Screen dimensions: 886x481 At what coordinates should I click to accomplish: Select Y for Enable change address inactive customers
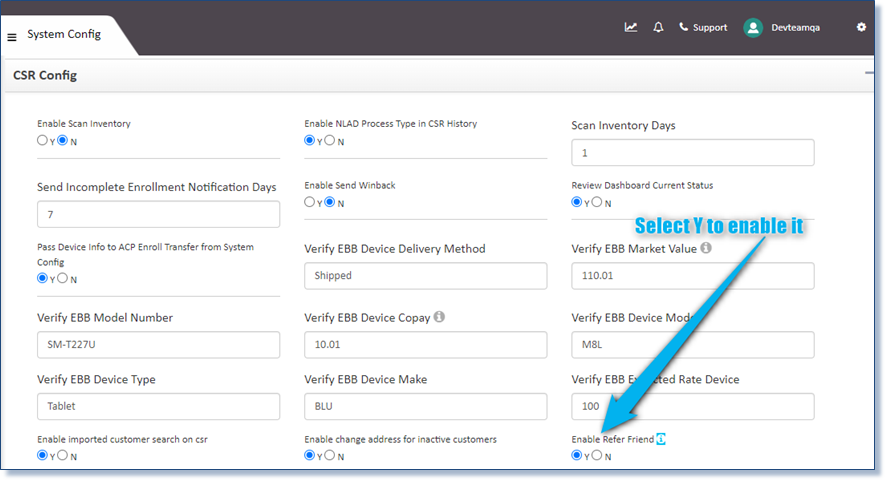(310, 454)
